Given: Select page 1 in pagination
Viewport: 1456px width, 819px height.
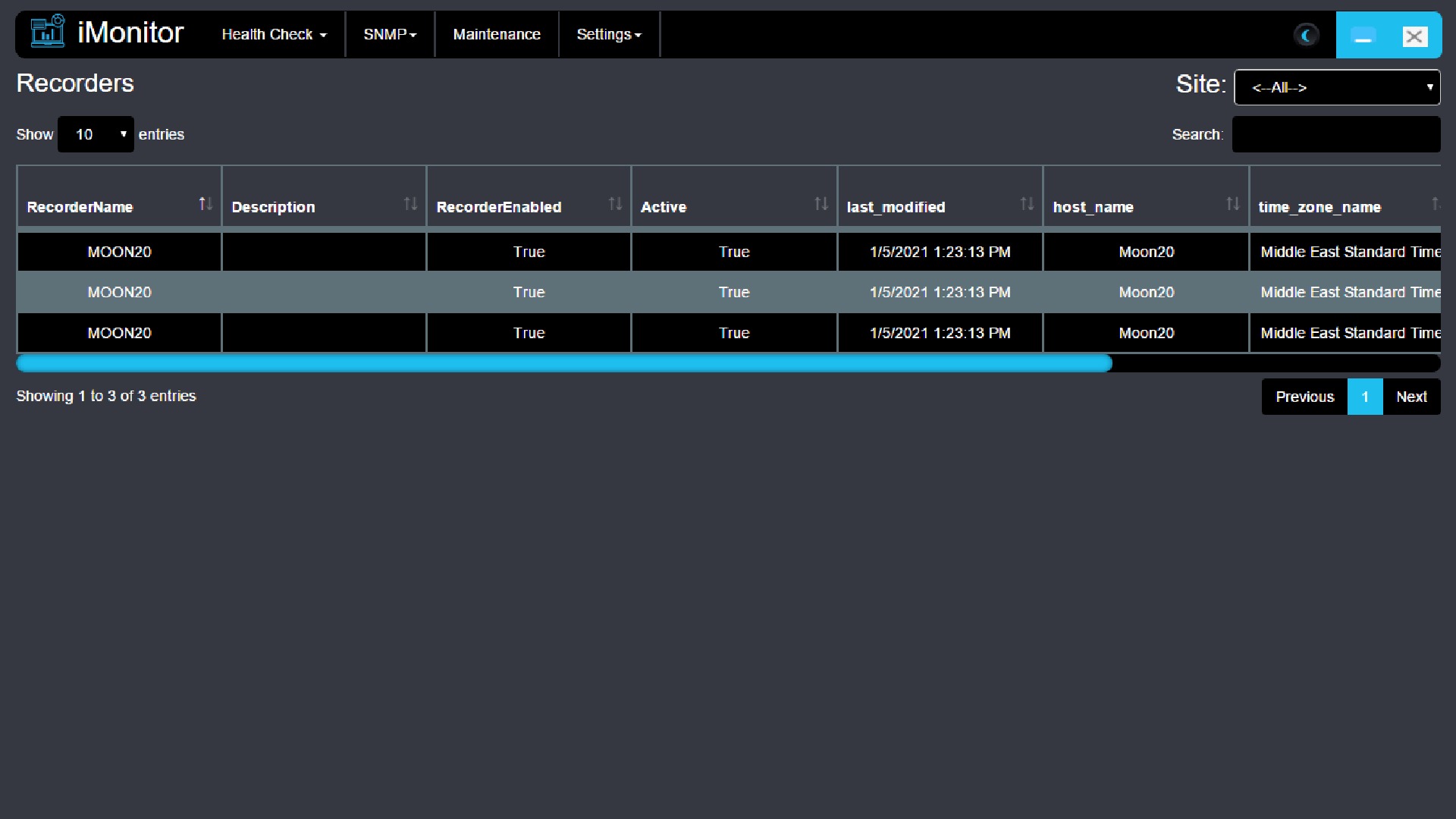Looking at the screenshot, I should [1365, 397].
